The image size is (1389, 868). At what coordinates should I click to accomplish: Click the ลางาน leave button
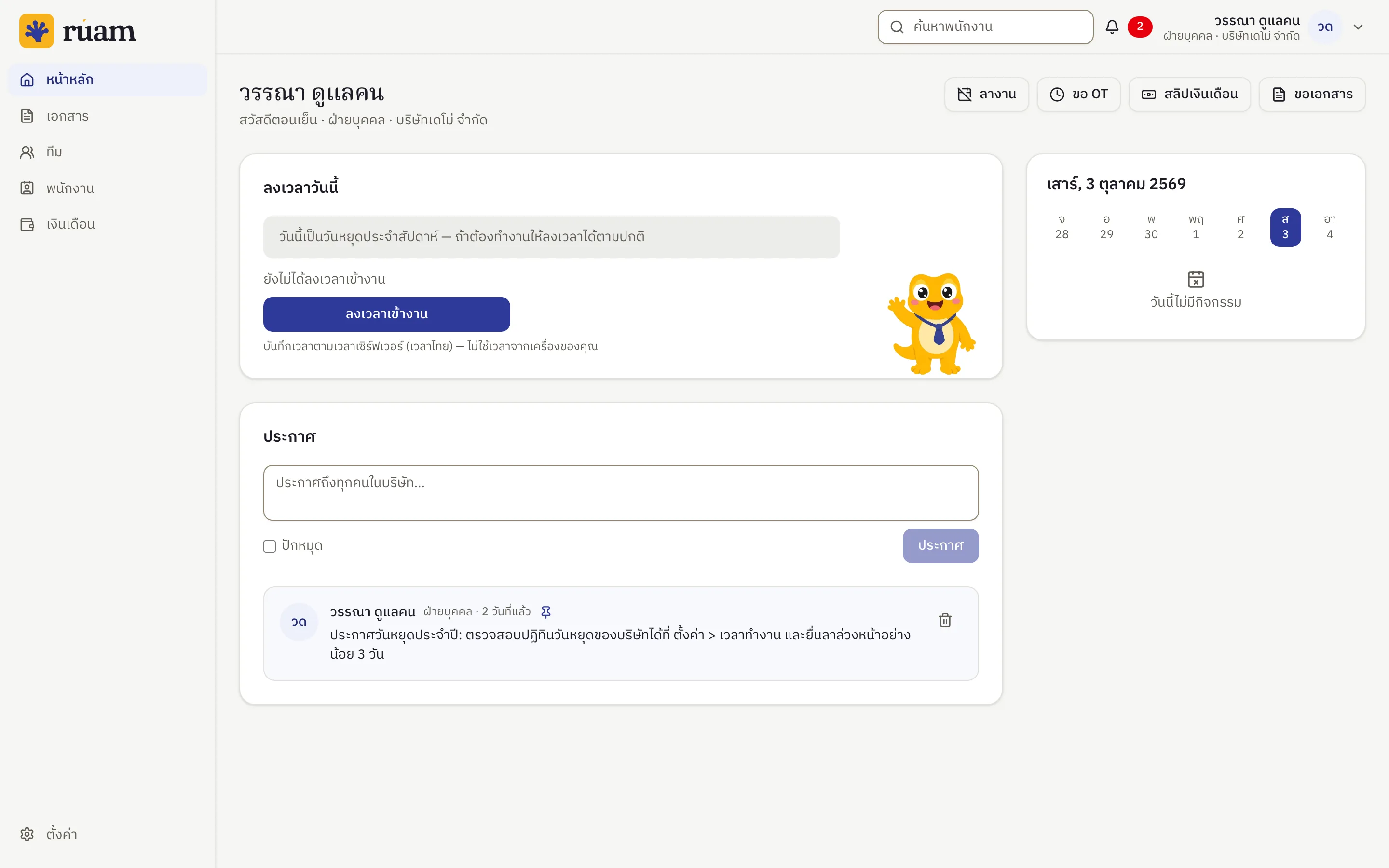tap(987, 95)
